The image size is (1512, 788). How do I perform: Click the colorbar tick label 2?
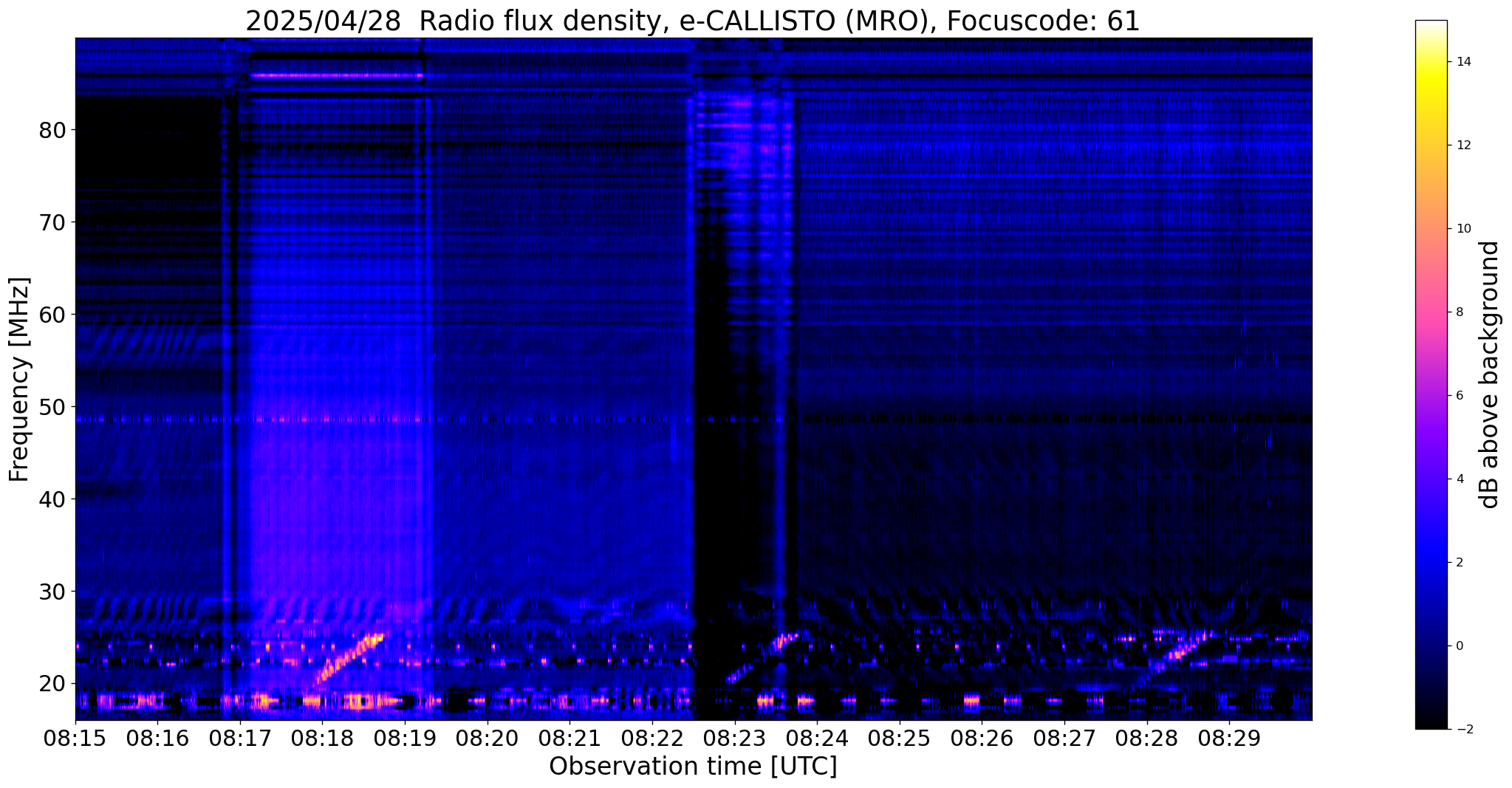click(1458, 563)
